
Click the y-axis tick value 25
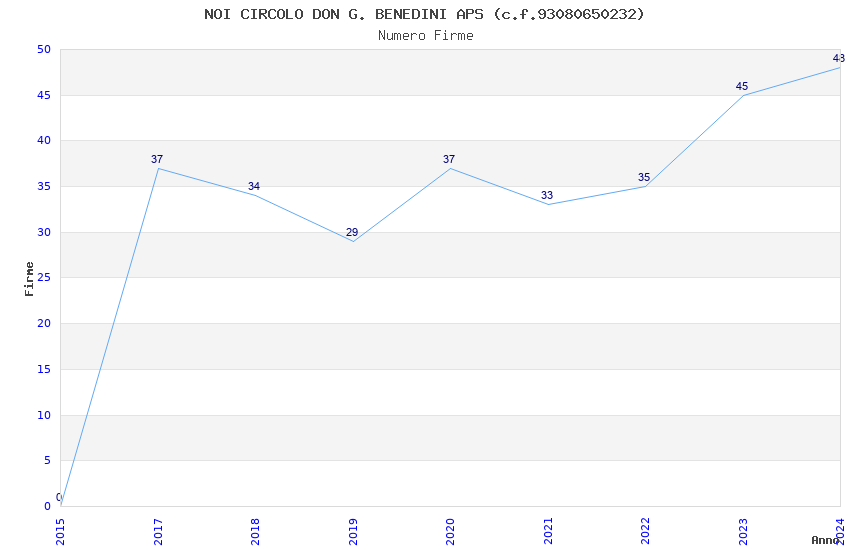pos(44,277)
